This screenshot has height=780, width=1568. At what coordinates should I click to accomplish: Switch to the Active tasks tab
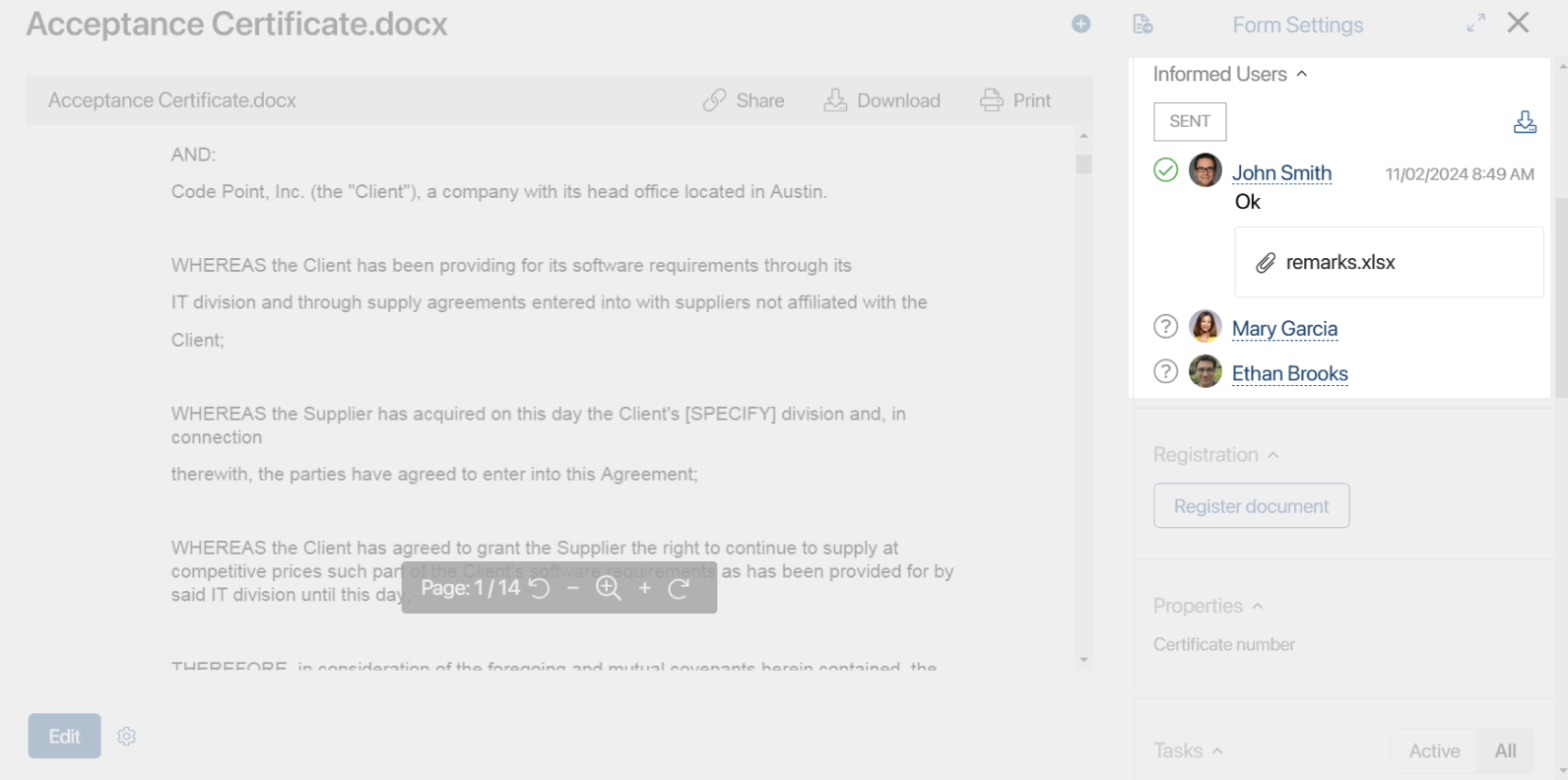pos(1434,751)
